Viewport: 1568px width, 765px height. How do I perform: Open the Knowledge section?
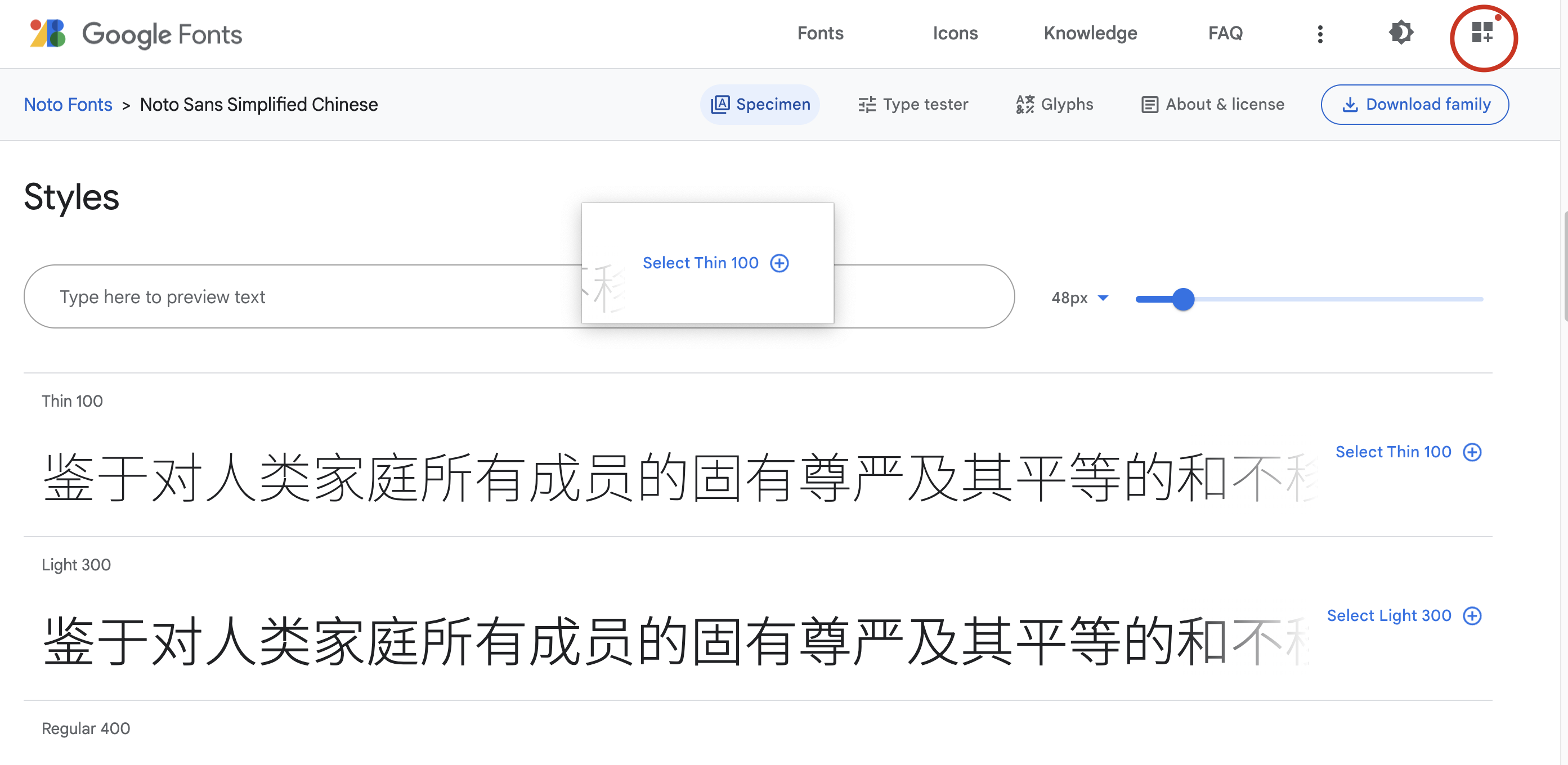(x=1090, y=33)
